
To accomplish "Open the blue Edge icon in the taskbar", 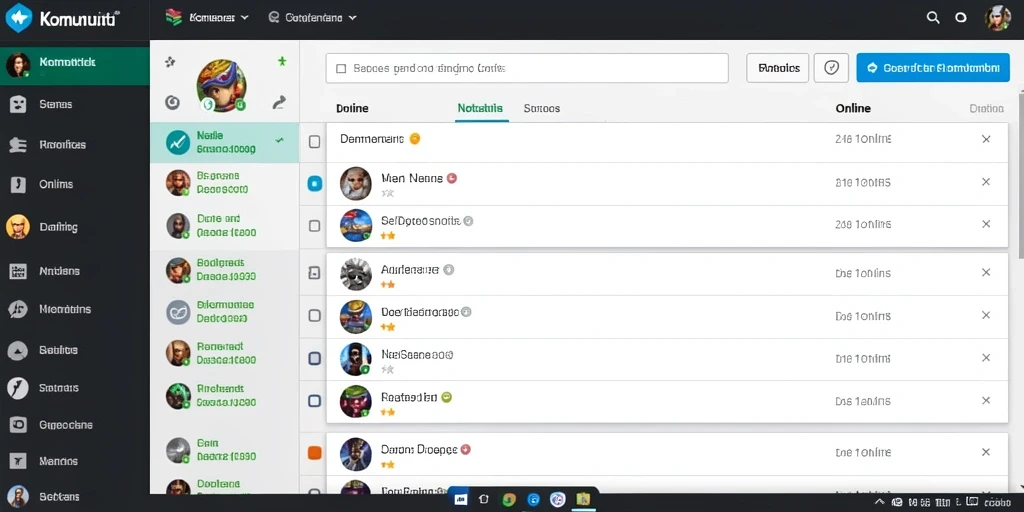I will coord(534,500).
